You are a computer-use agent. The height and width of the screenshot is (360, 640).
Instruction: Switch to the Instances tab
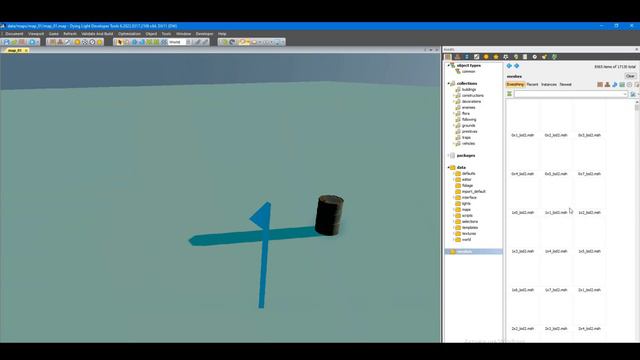(x=549, y=84)
